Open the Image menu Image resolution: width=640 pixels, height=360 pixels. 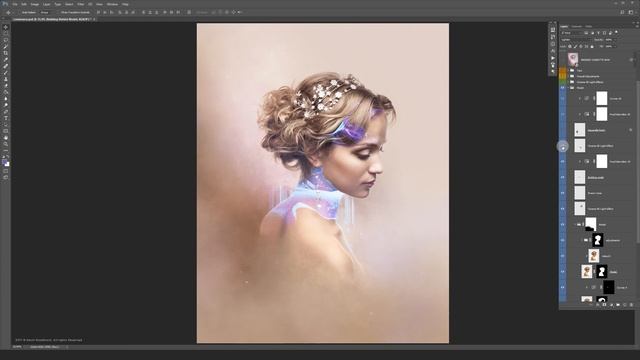pyautogui.click(x=35, y=4)
